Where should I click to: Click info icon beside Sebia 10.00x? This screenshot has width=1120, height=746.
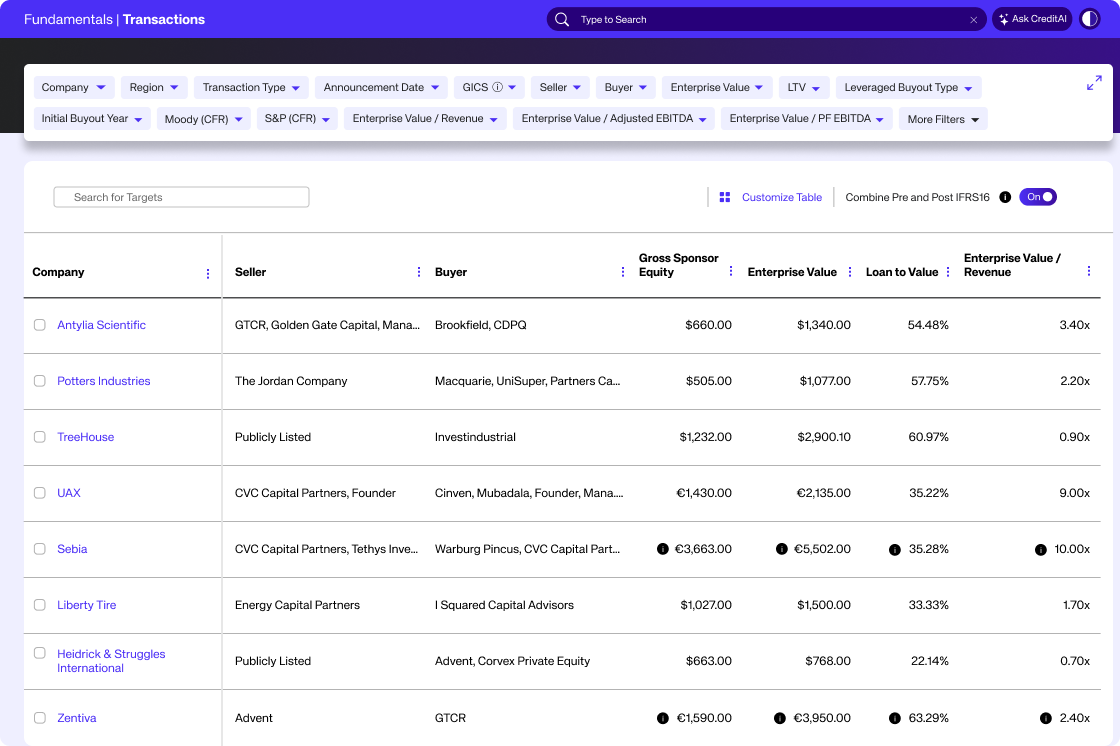[1041, 549]
